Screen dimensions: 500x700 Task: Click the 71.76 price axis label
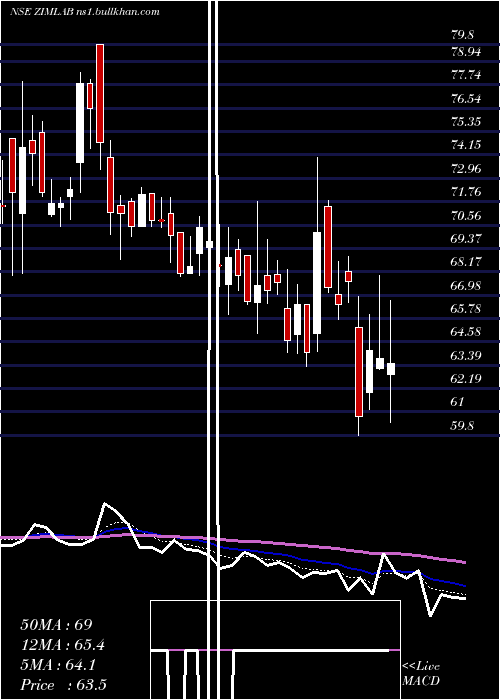[x=466, y=192]
